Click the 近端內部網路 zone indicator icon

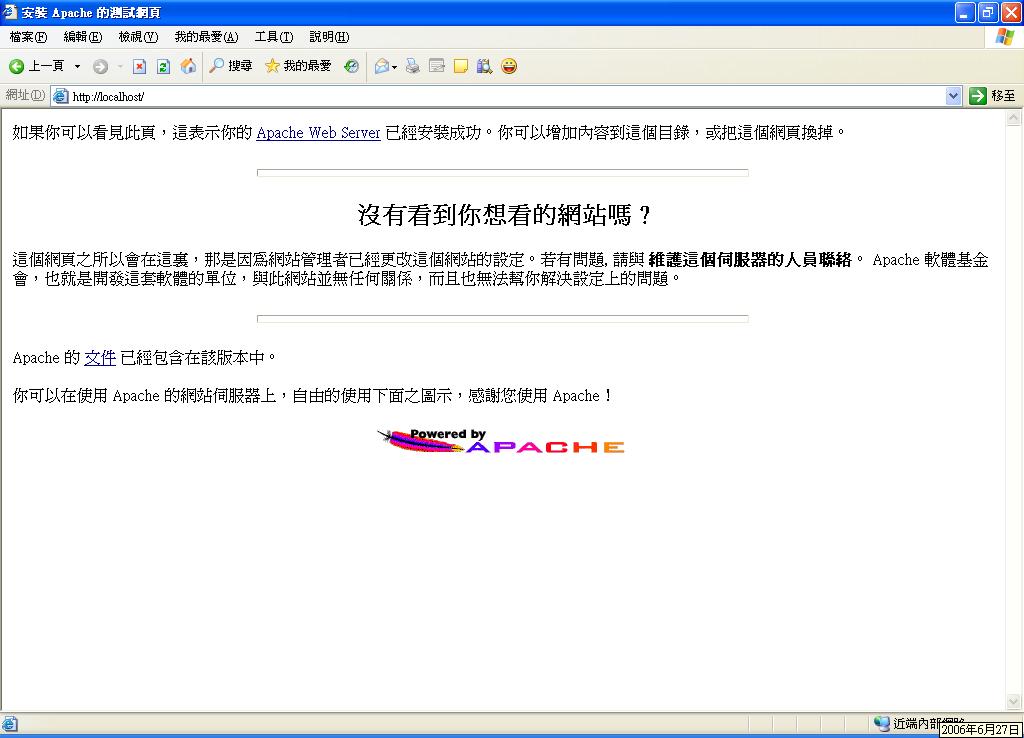click(x=882, y=724)
